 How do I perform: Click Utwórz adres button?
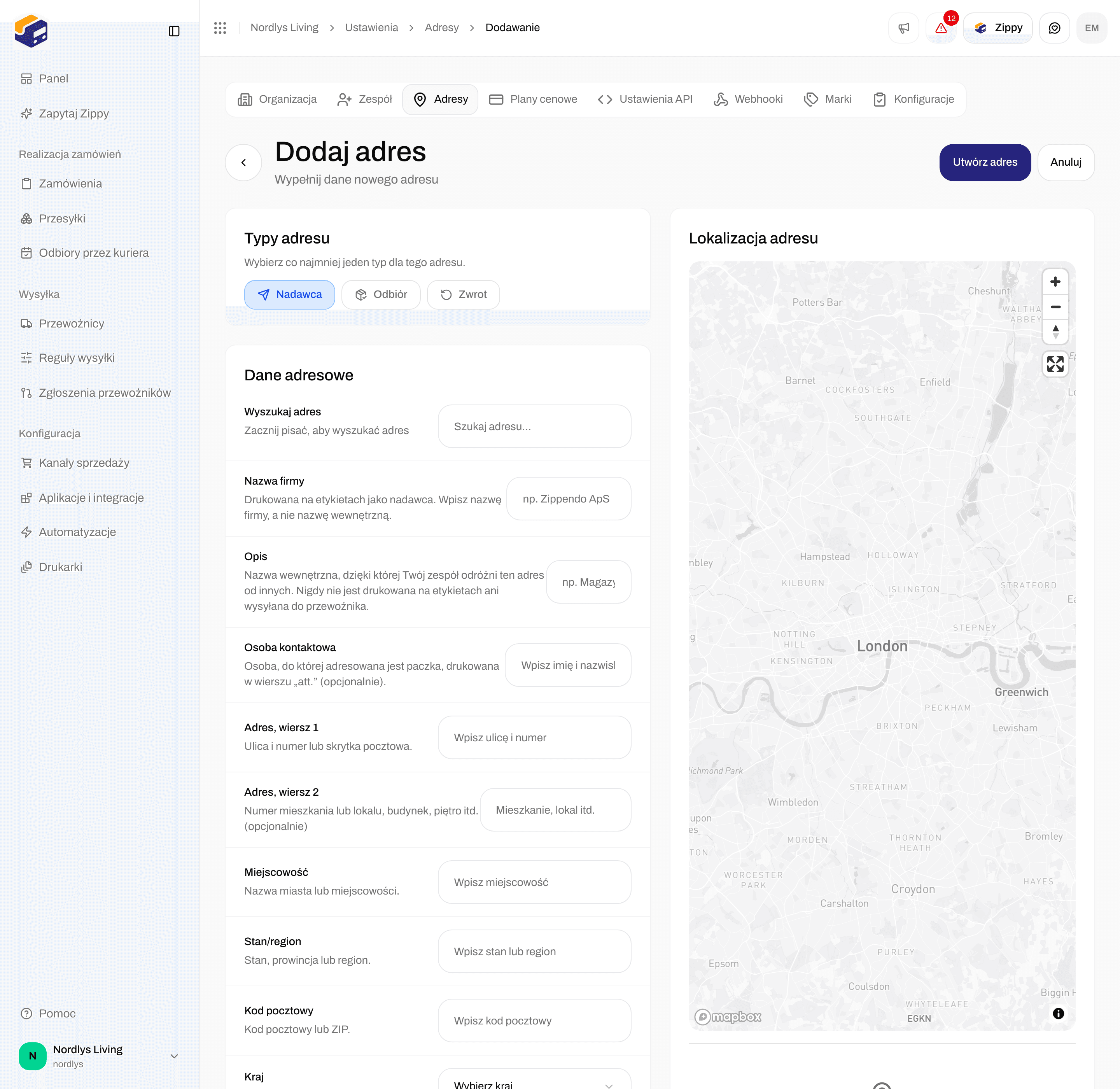pyautogui.click(x=985, y=163)
